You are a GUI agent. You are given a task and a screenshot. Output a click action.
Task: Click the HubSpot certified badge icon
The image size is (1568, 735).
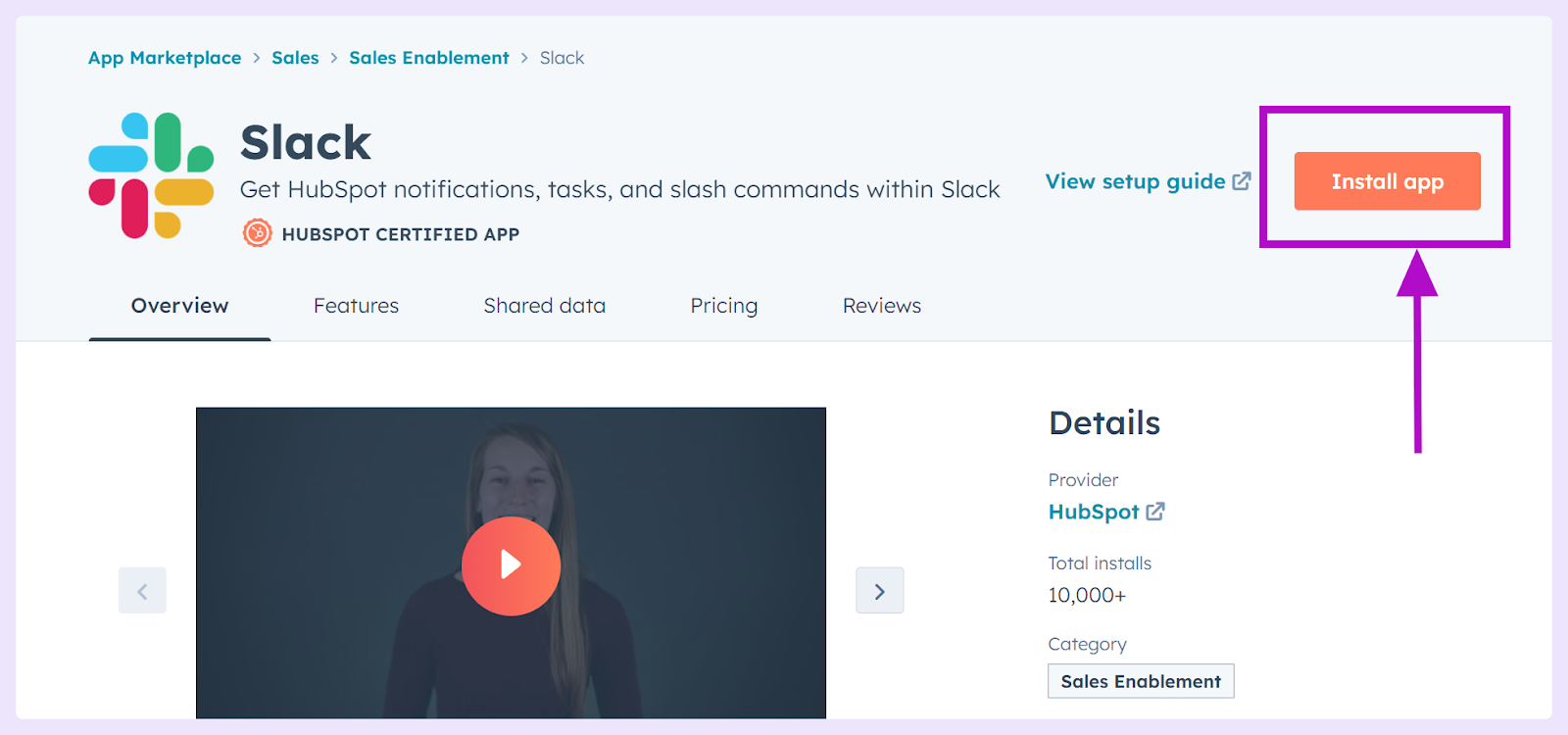click(x=257, y=233)
